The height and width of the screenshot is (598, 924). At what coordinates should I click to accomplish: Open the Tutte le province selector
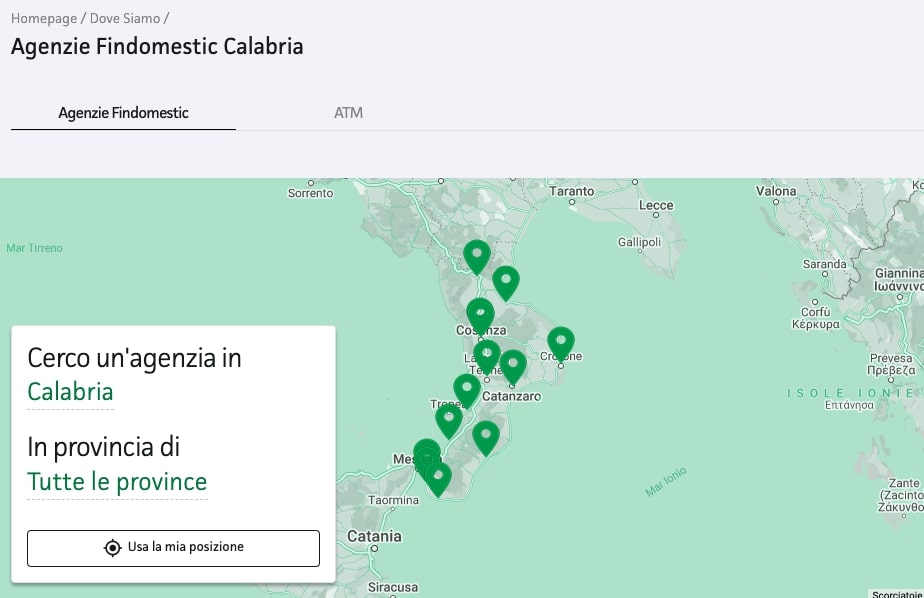point(117,482)
